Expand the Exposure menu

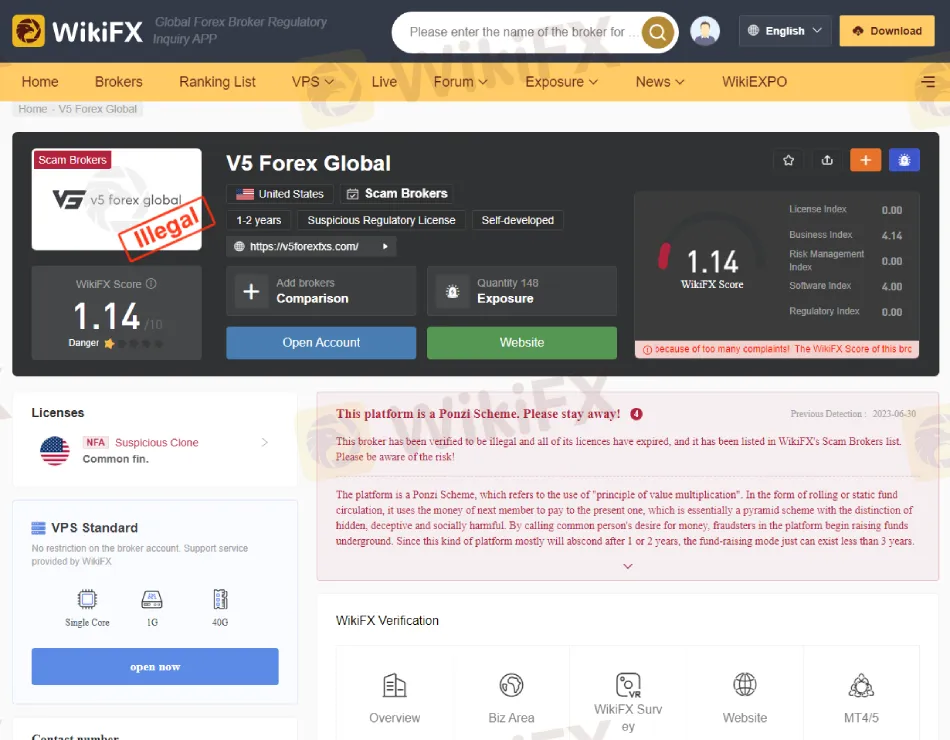pos(562,81)
